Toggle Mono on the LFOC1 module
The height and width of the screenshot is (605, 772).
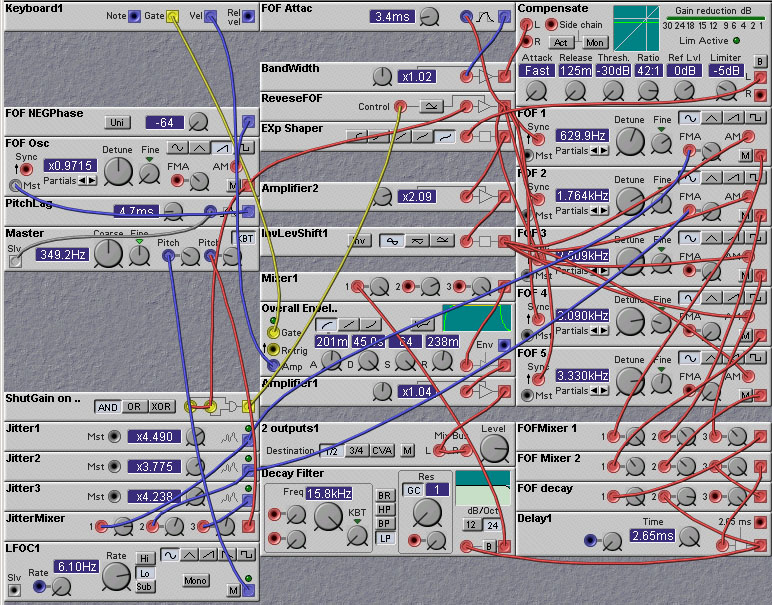(196, 580)
